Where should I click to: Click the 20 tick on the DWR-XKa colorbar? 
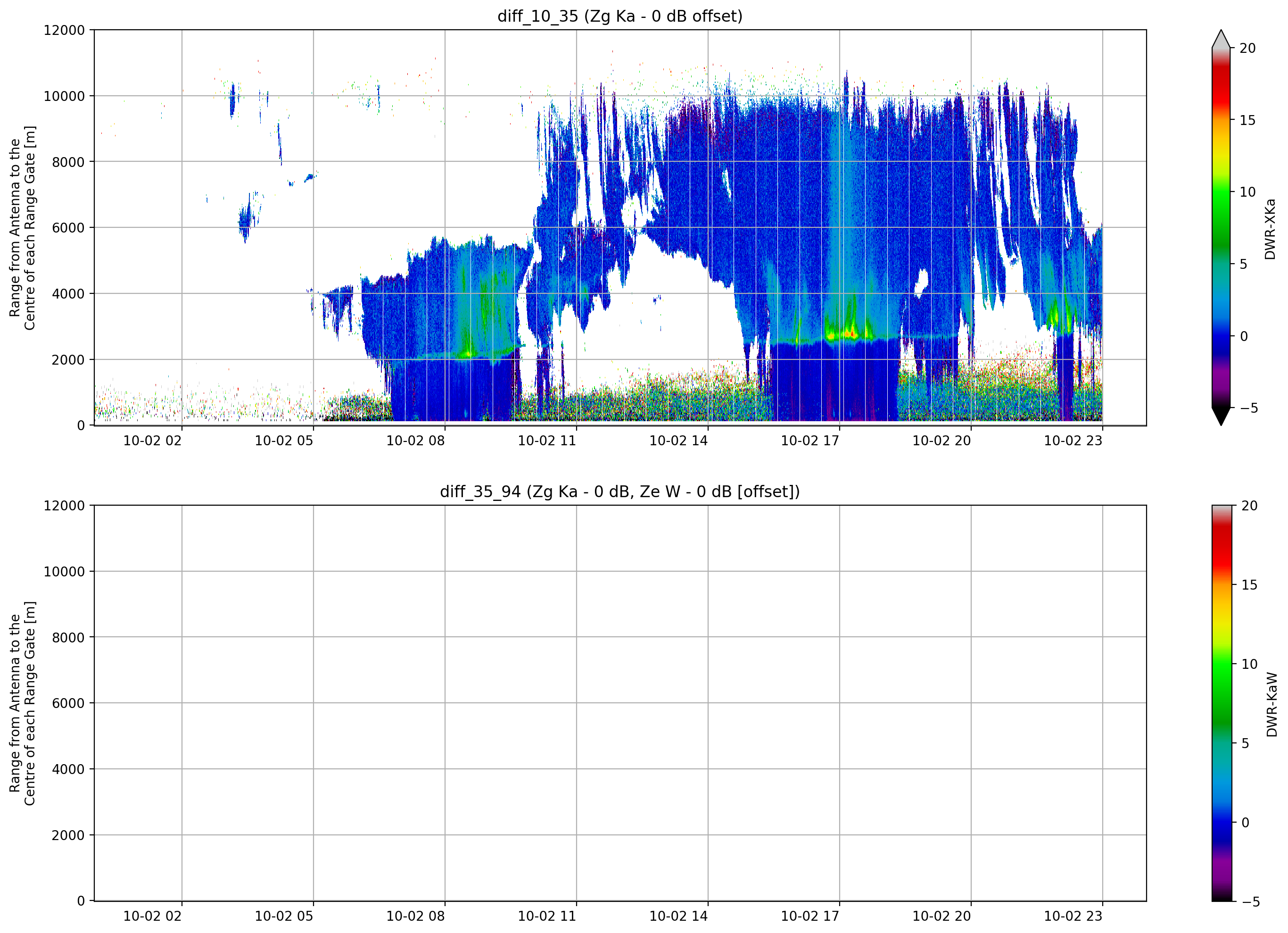[1247, 48]
